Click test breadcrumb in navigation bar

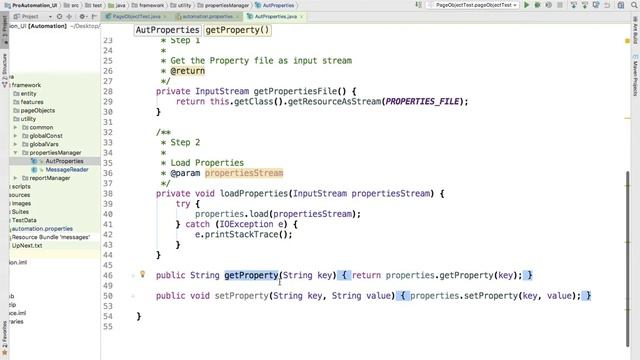click(x=94, y=5)
